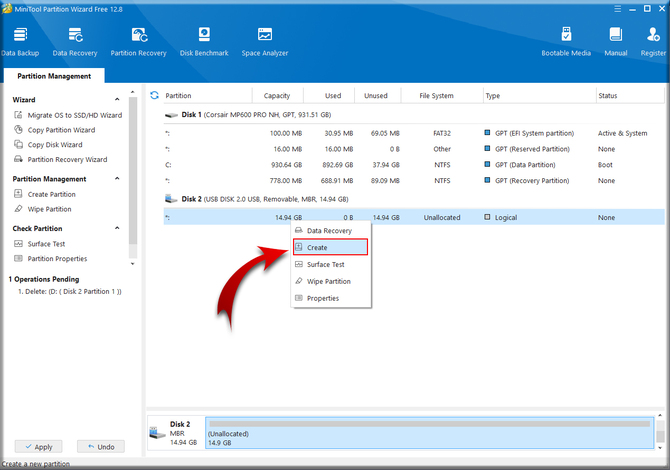Select the 778.00 MB Recovery Partition row

pos(414,181)
